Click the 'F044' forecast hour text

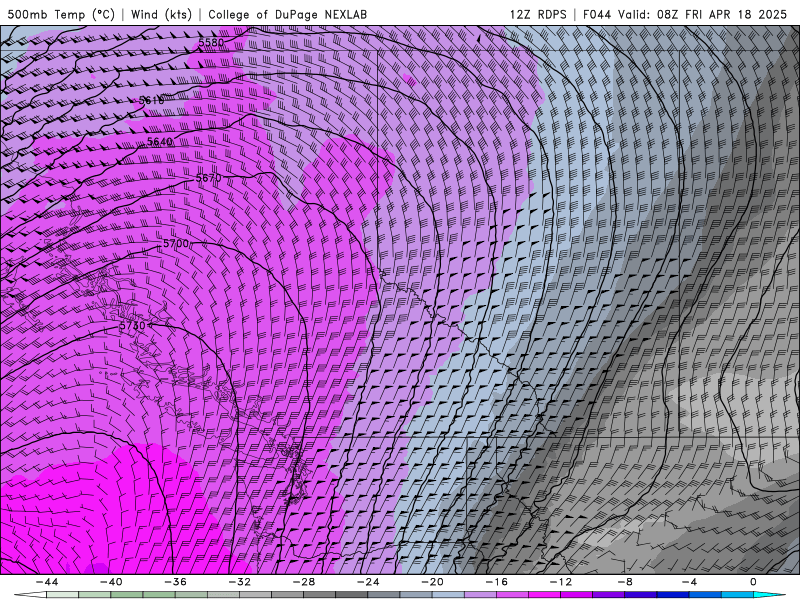[x=596, y=14]
